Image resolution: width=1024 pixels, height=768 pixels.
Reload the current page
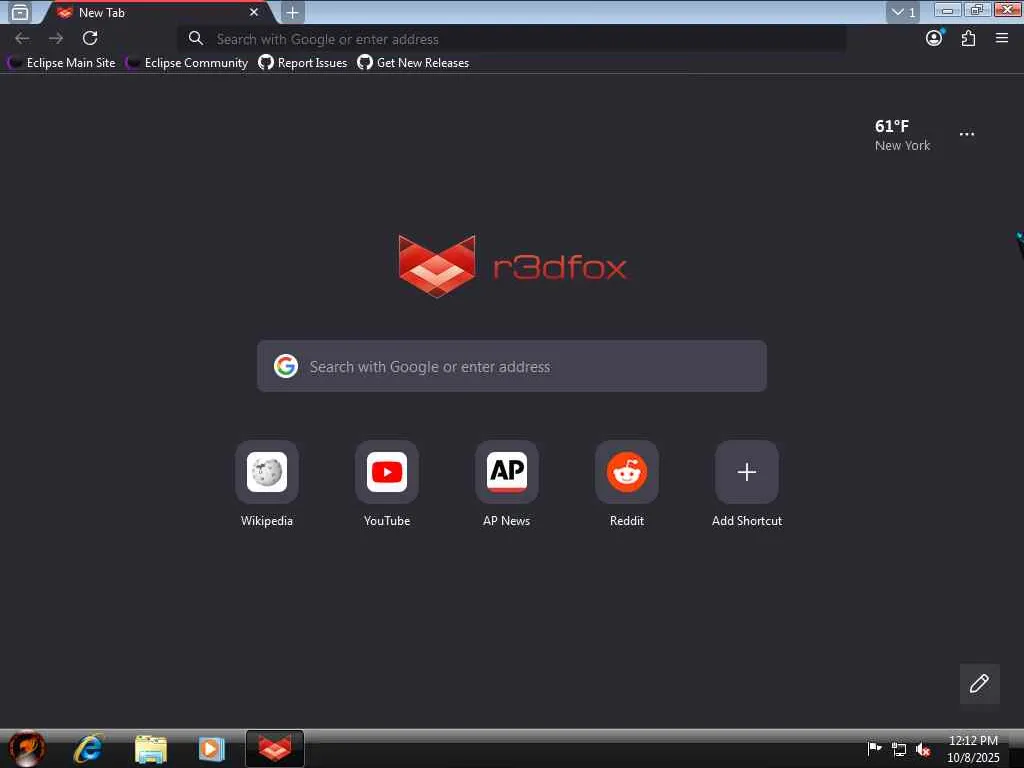pos(90,39)
